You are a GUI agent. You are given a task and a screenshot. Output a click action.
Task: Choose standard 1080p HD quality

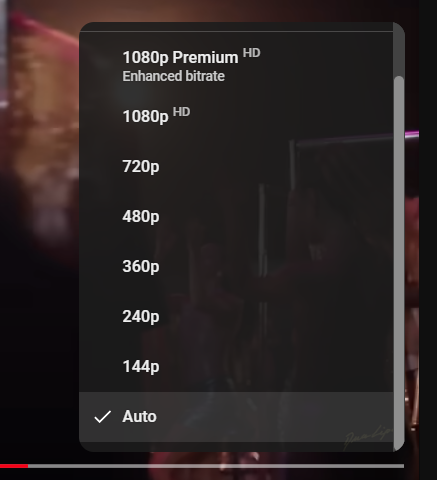236,116
